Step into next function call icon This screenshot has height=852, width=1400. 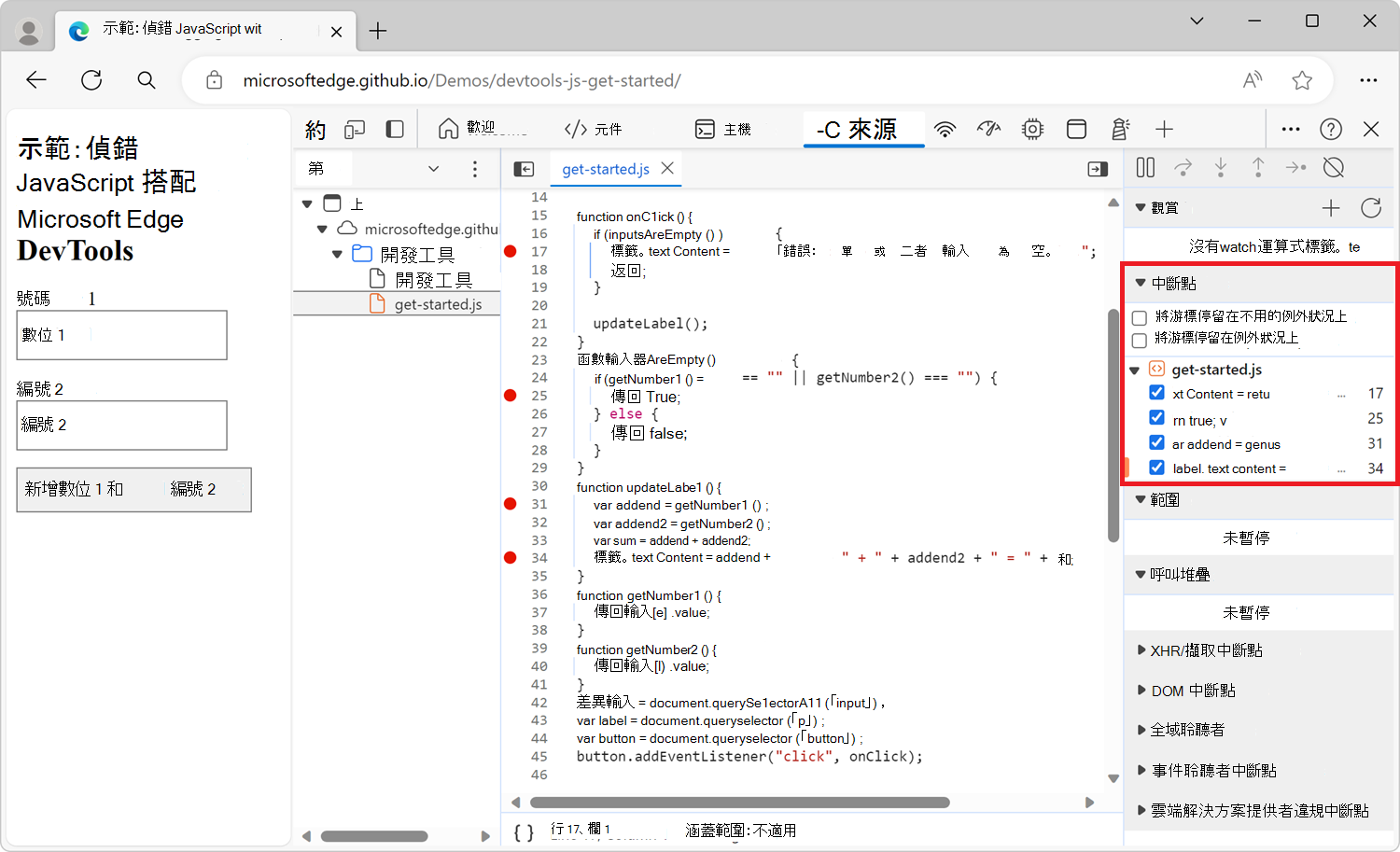point(1221,167)
